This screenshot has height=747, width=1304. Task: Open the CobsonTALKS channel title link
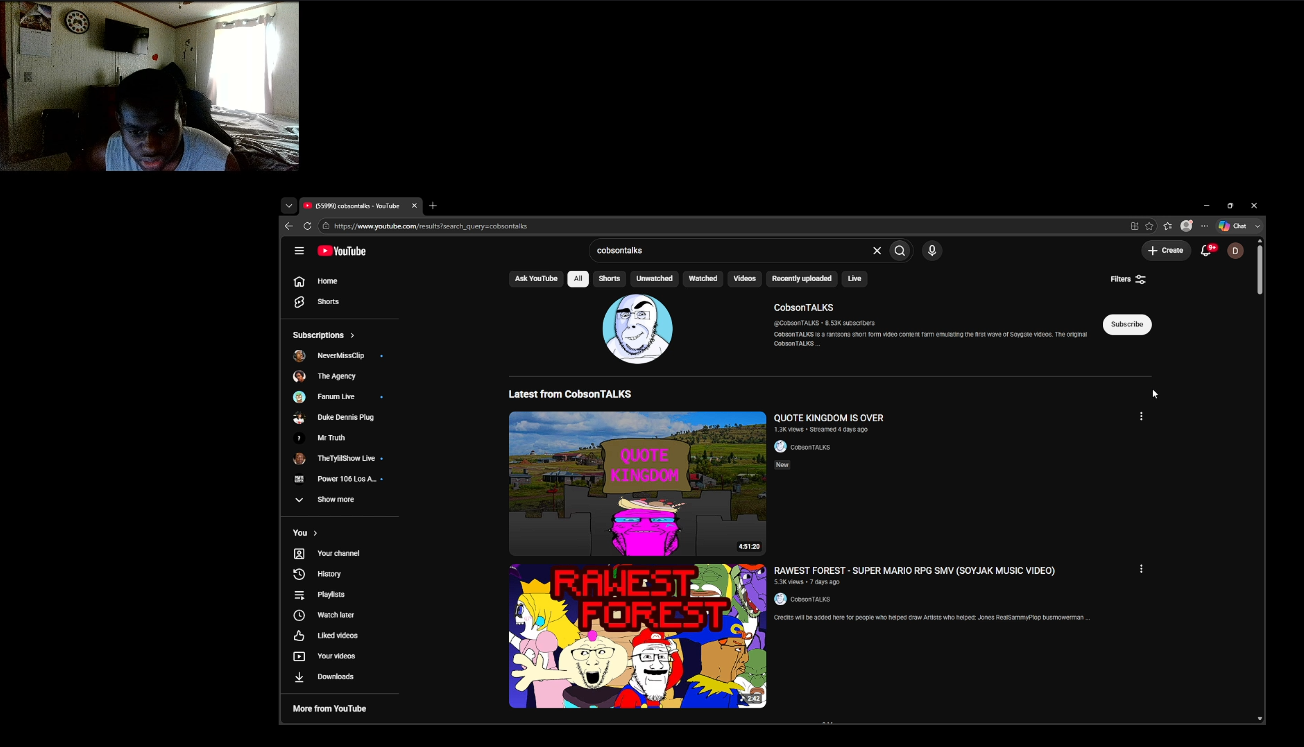click(x=803, y=308)
